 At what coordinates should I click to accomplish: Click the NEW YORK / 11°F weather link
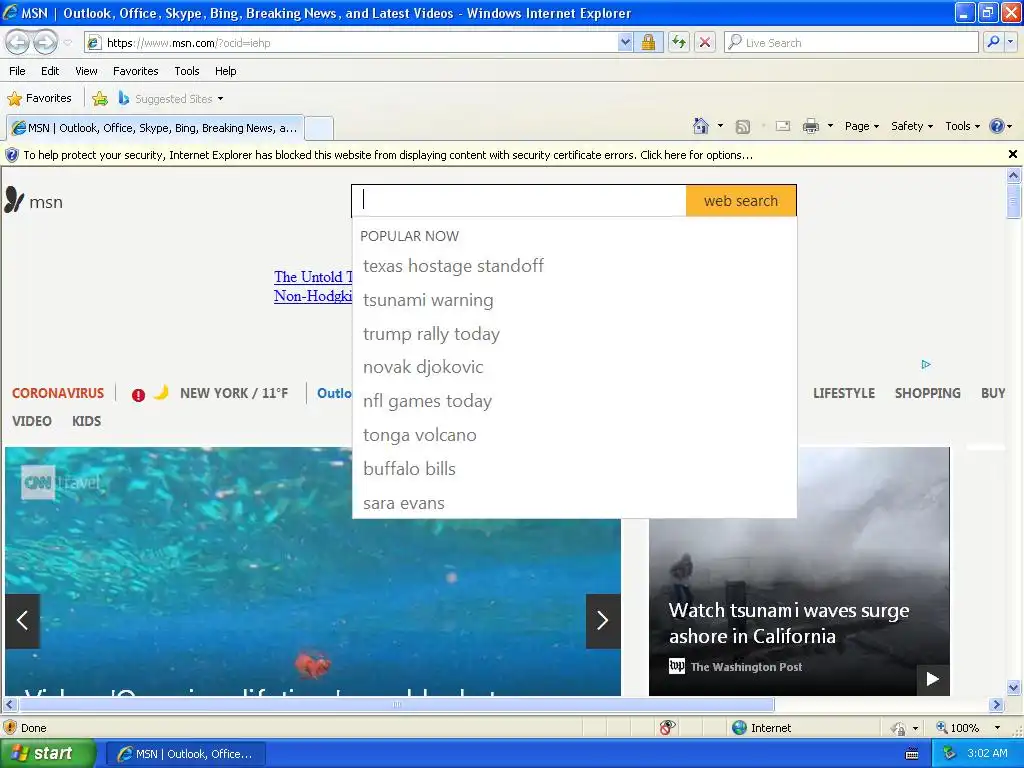234,393
